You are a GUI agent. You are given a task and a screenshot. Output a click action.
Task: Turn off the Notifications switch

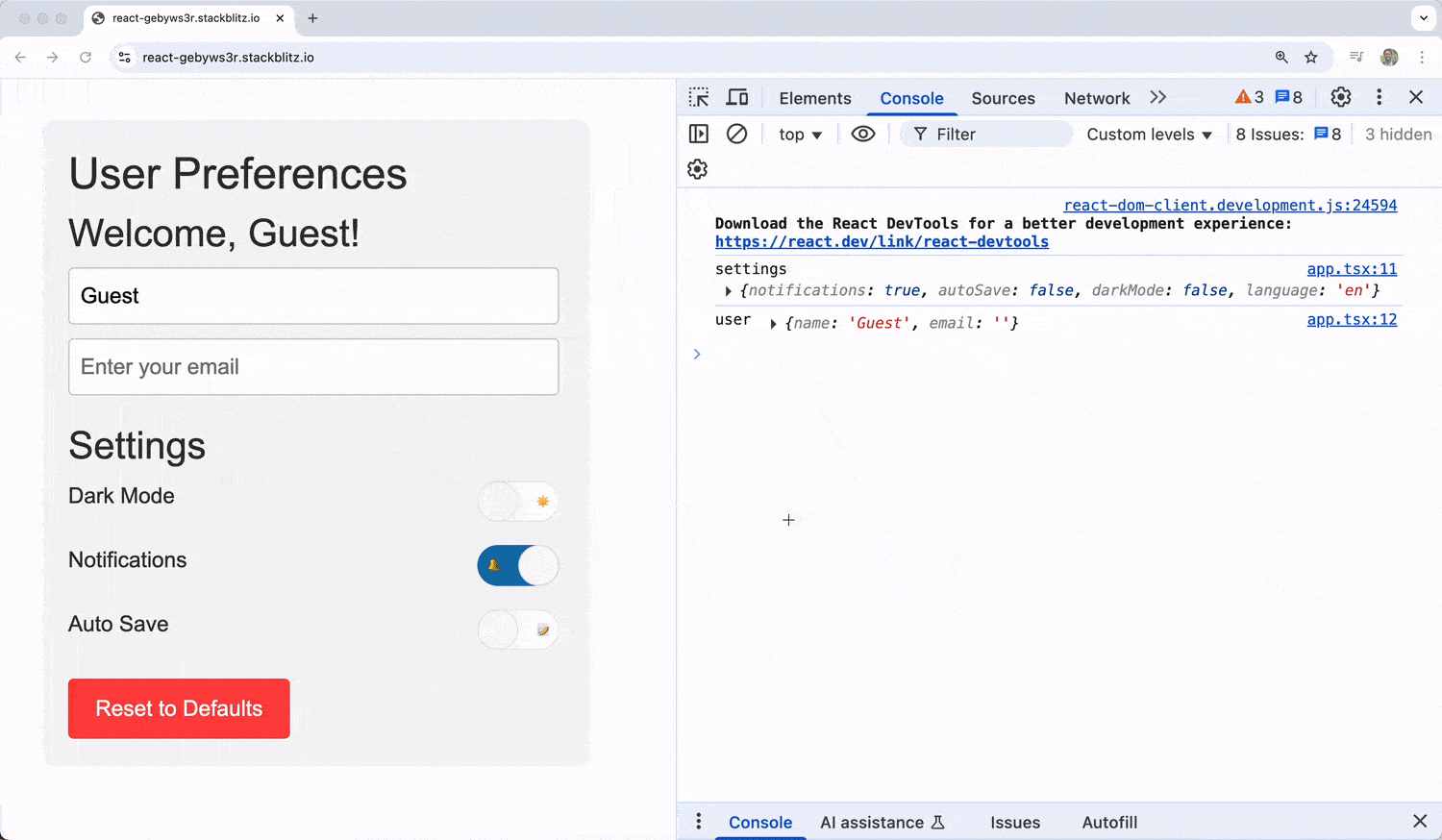point(517,566)
